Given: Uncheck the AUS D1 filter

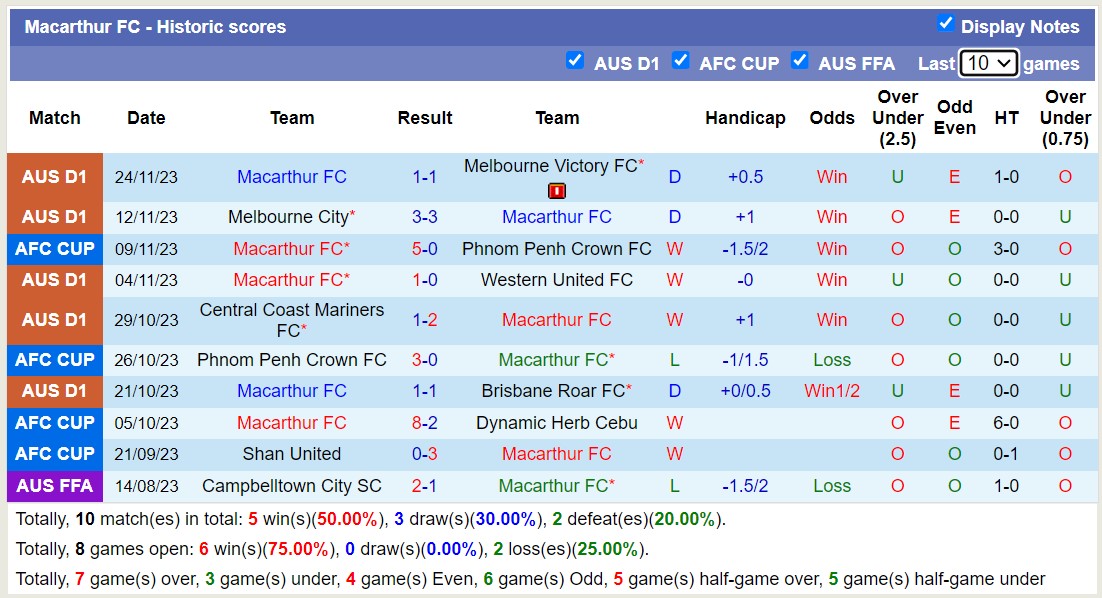Looking at the screenshot, I should click(x=575, y=60).
